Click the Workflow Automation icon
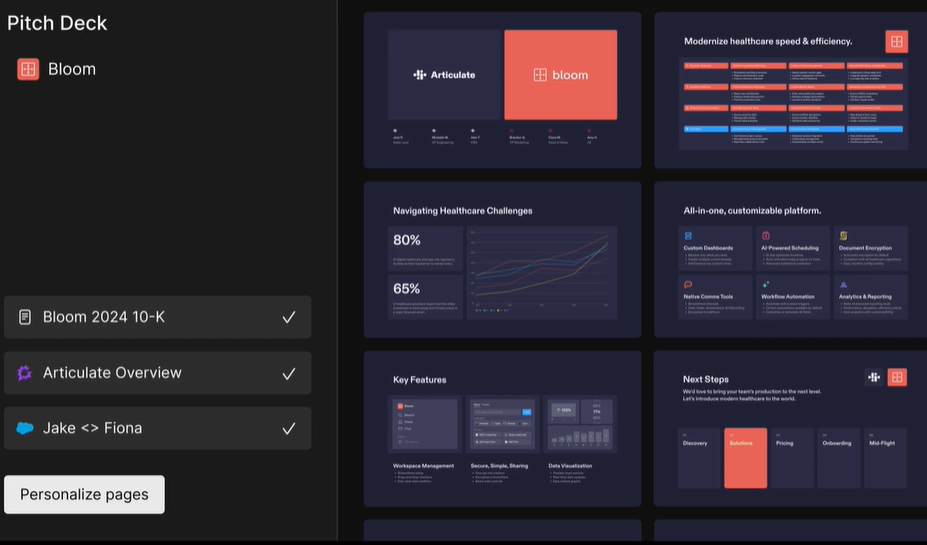This screenshot has width=927, height=545. point(766,284)
